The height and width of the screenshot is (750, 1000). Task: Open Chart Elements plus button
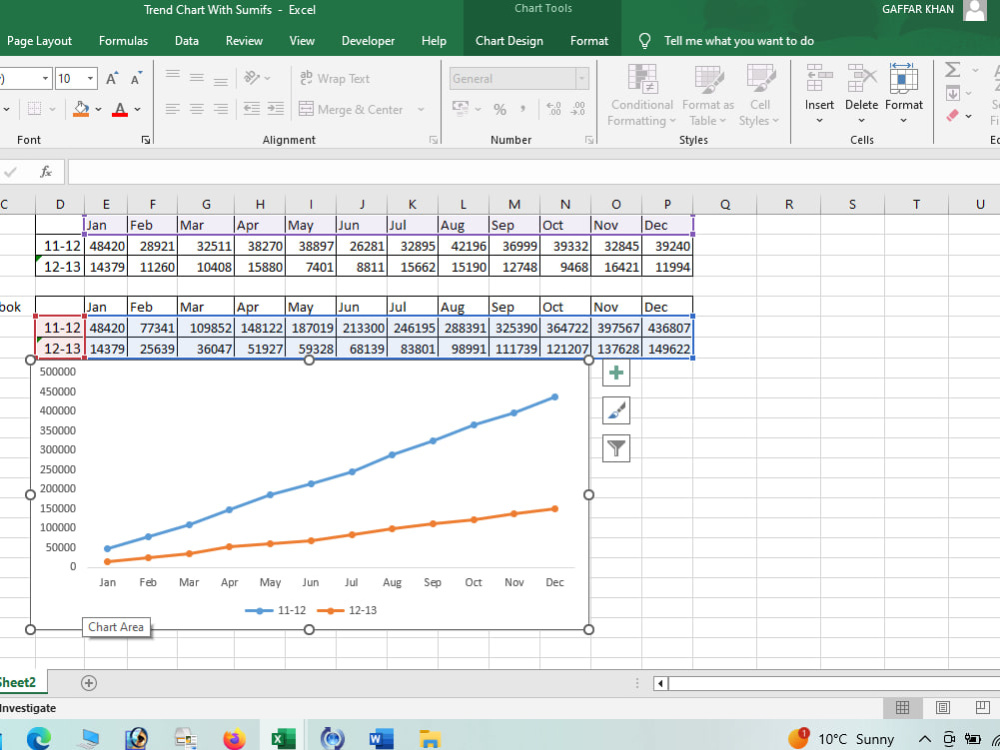tap(616, 372)
